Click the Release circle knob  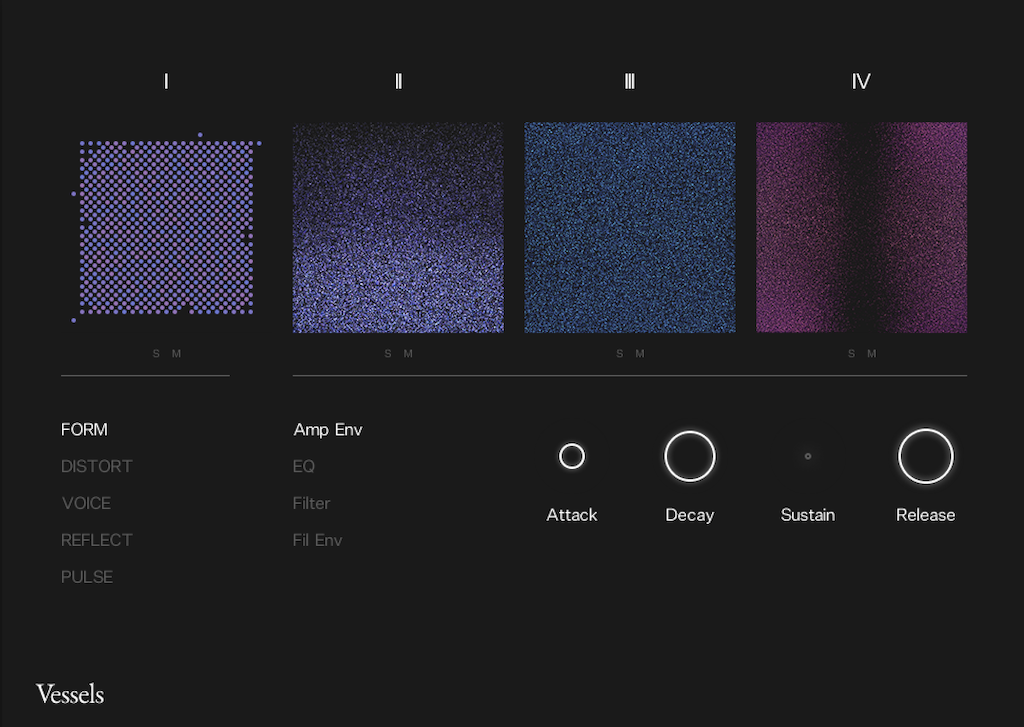point(926,456)
